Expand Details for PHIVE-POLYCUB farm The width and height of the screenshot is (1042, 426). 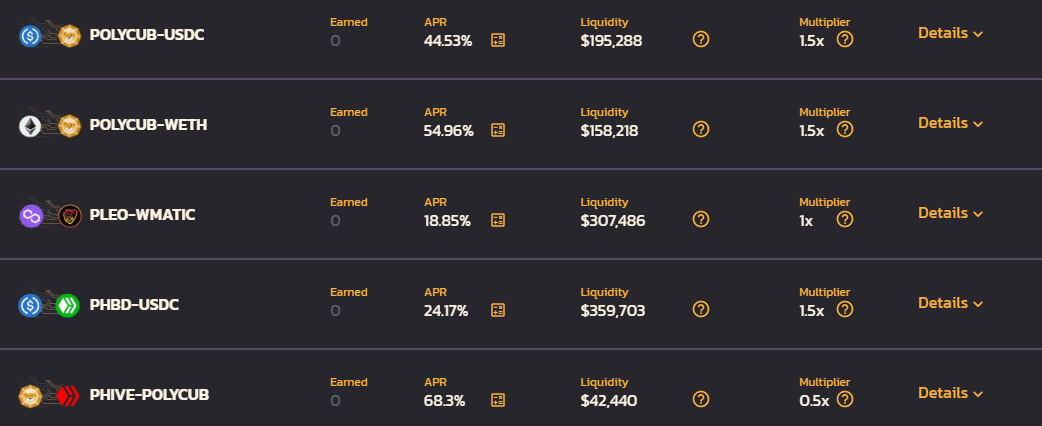point(950,393)
